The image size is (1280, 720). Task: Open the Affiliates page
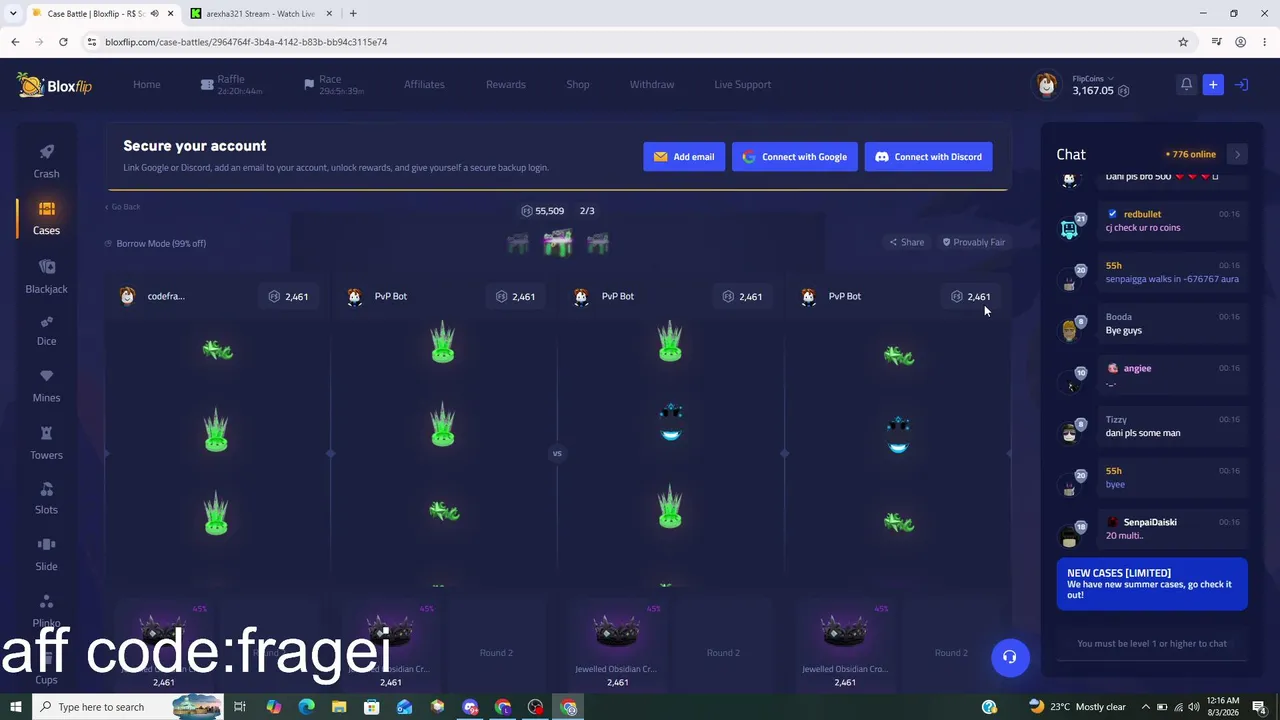pos(424,85)
